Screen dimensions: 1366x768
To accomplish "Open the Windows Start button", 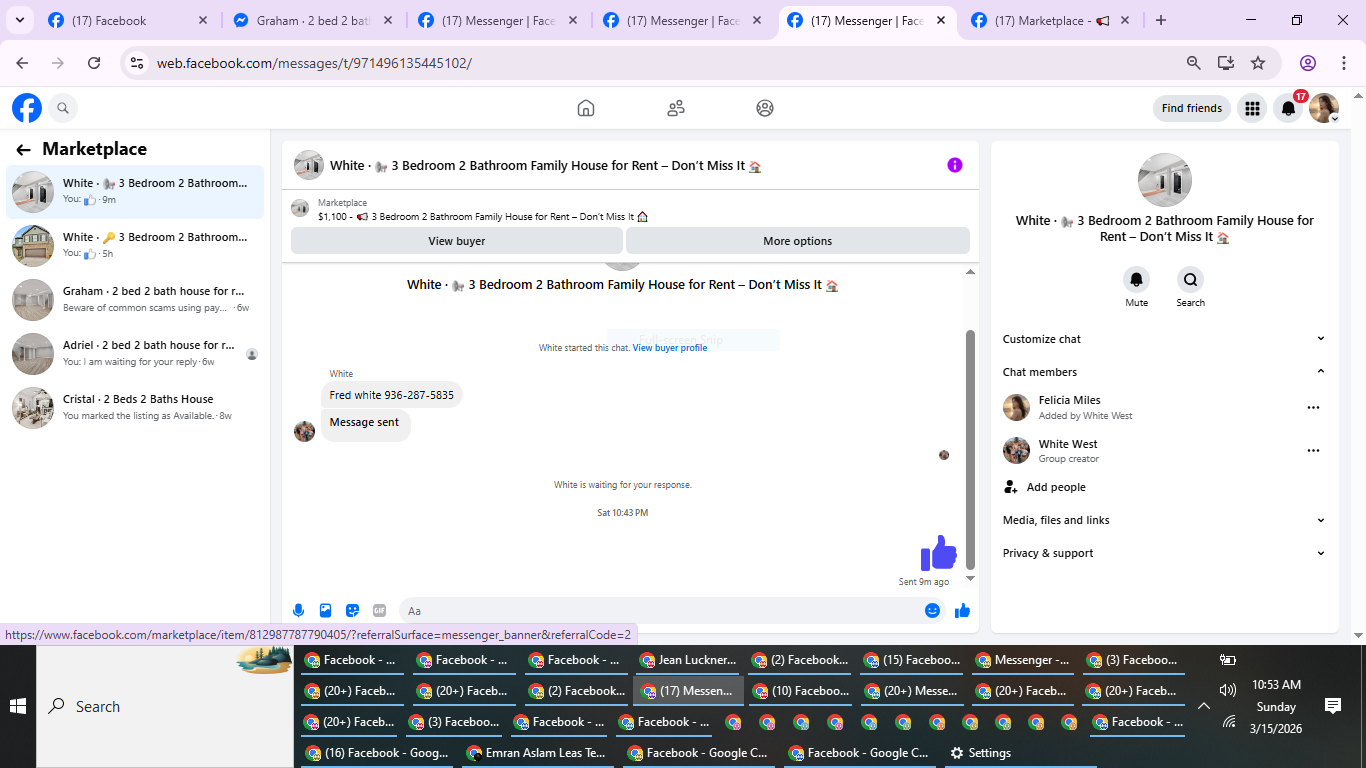I will pos(18,706).
